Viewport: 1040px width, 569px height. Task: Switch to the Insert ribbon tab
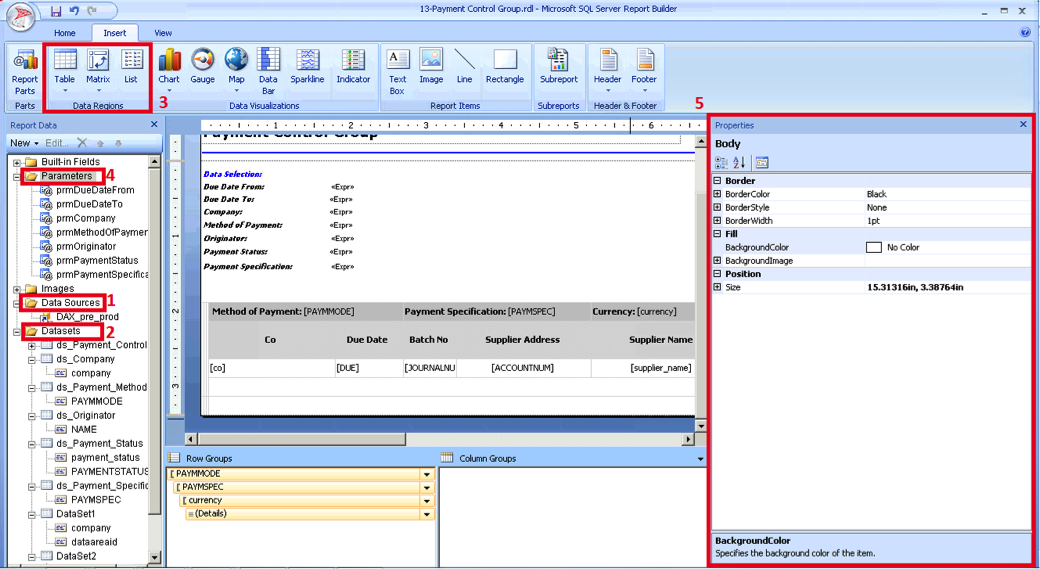coord(115,32)
